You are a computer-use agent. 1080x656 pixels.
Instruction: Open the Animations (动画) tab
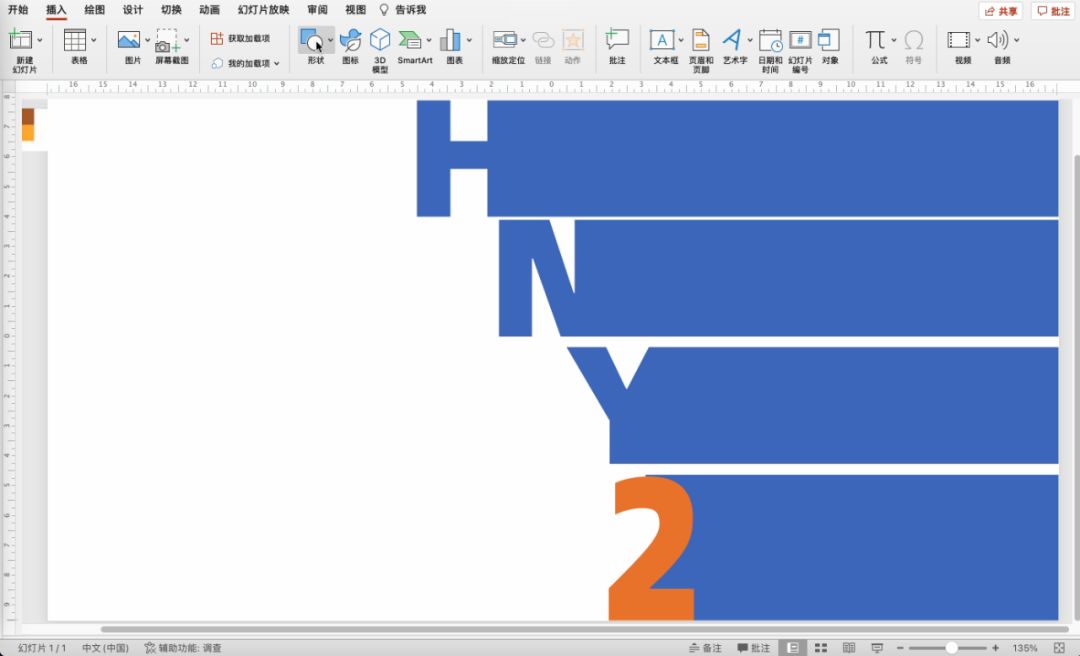click(209, 10)
